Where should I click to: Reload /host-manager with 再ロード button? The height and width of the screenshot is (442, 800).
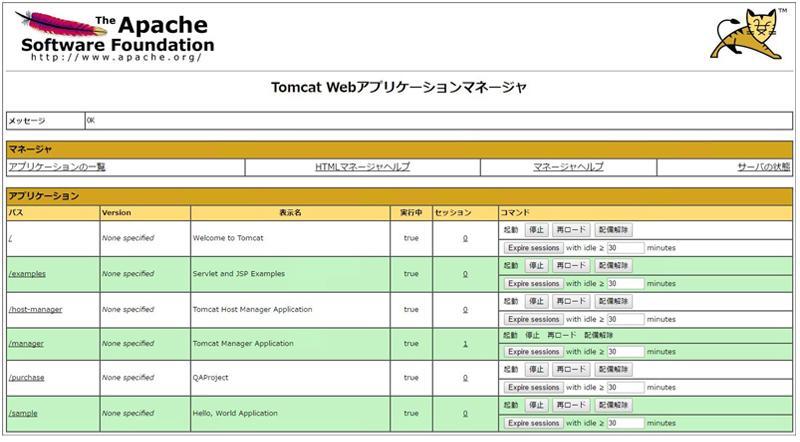[x=571, y=302]
